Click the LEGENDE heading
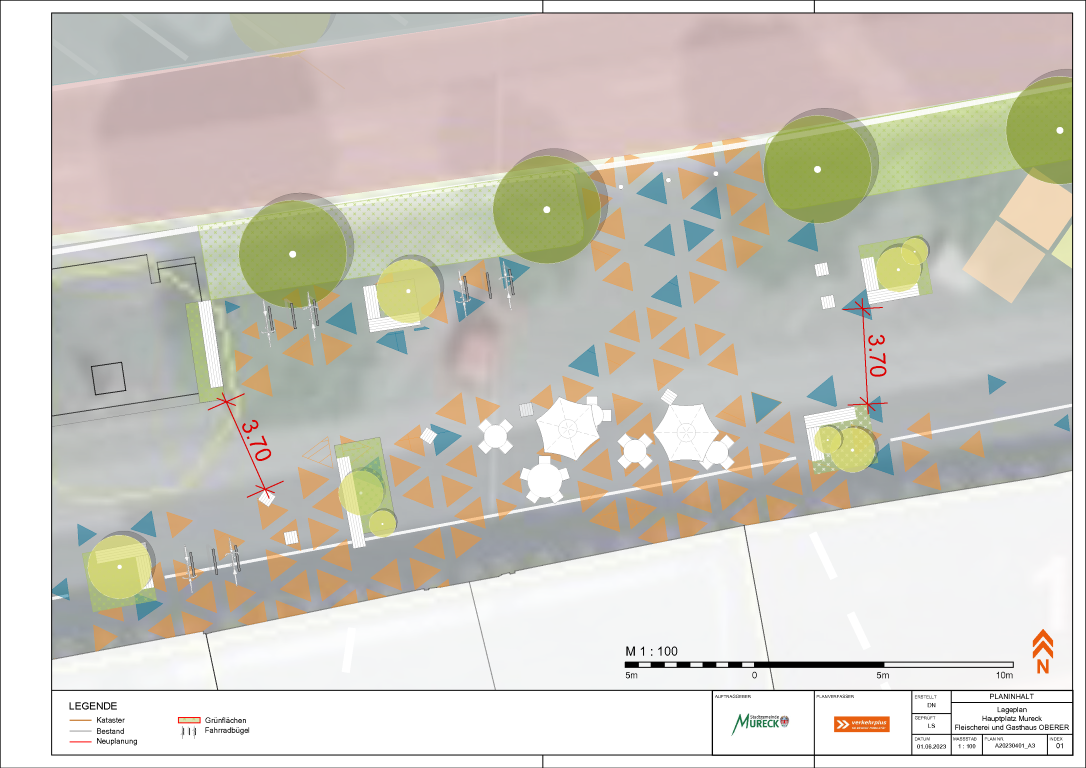 pyautogui.click(x=92, y=705)
